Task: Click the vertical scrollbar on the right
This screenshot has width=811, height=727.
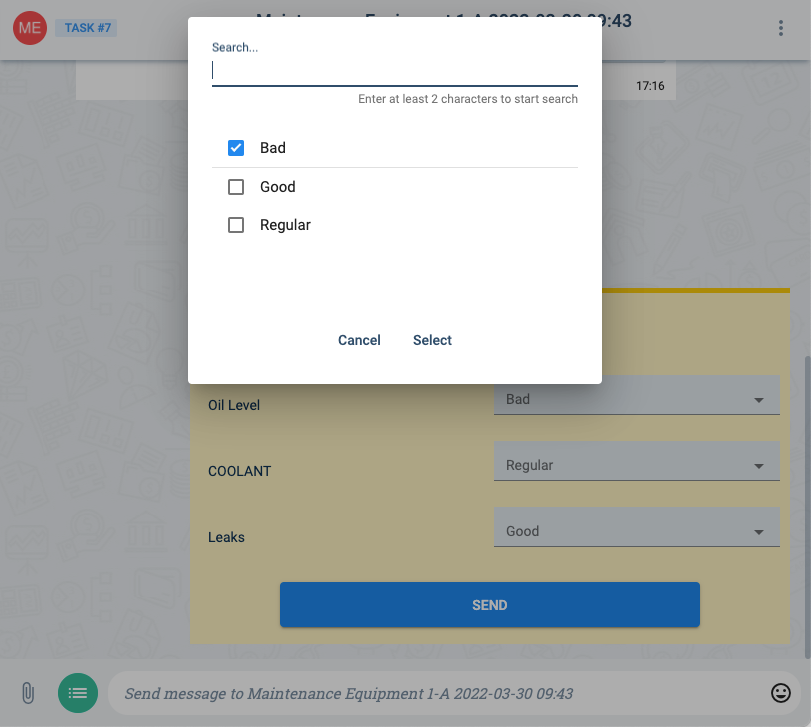Action: (x=807, y=507)
